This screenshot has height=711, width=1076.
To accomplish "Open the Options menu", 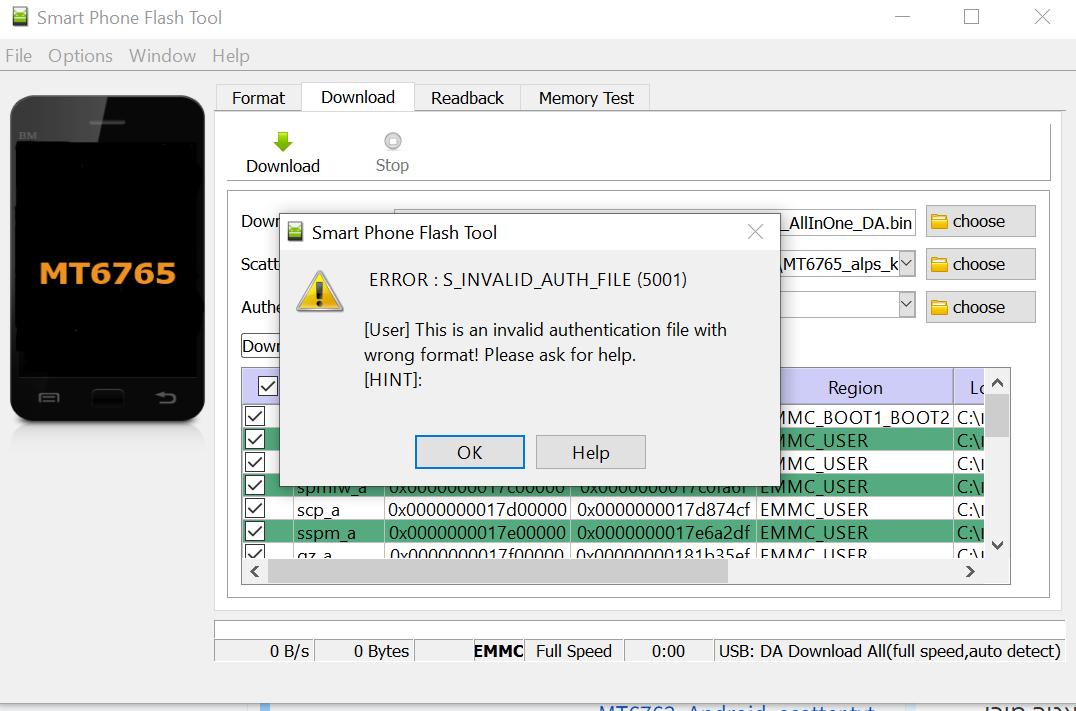I will click(x=80, y=56).
